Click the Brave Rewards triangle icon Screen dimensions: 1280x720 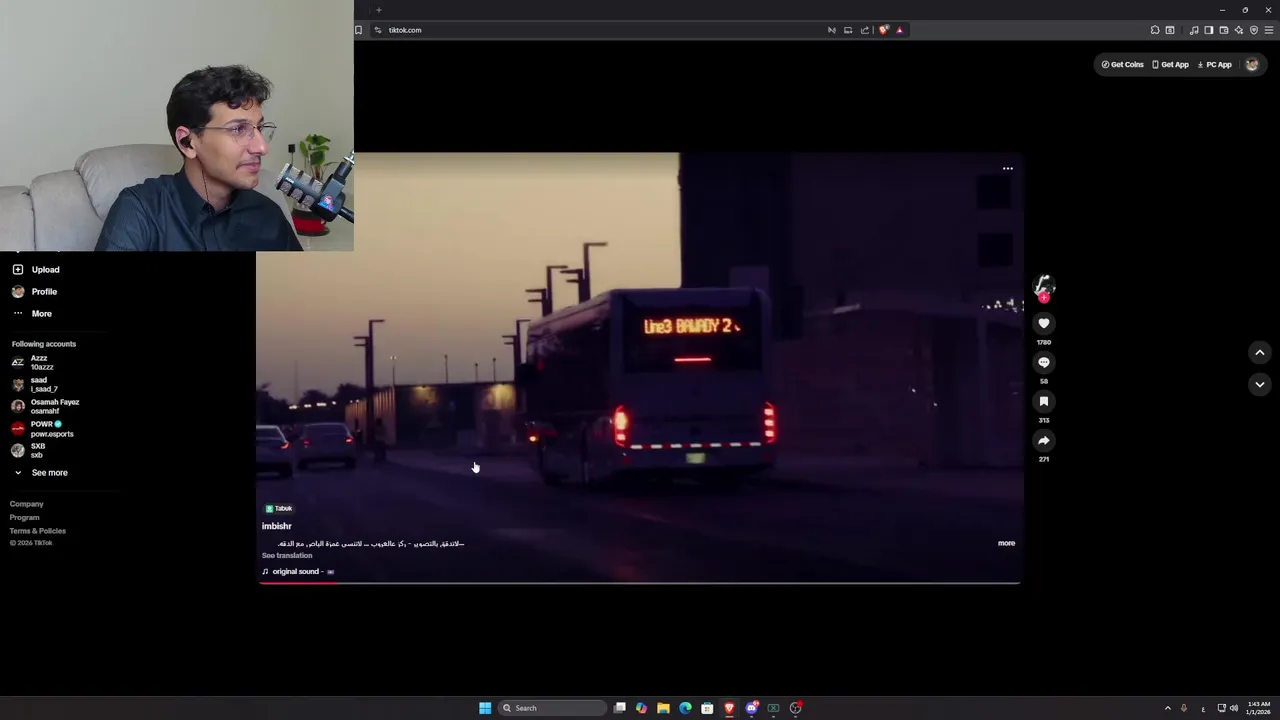pos(899,30)
